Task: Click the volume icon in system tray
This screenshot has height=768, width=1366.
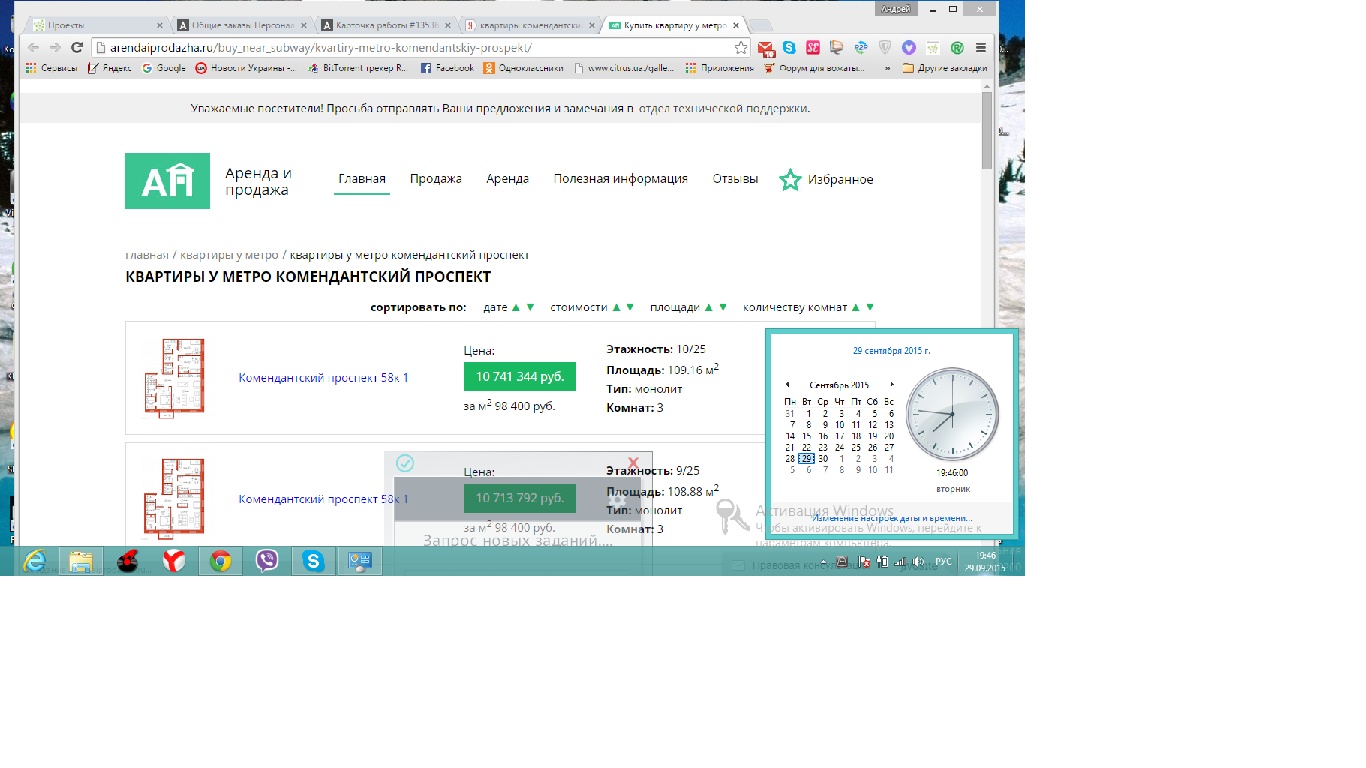Action: [x=917, y=562]
